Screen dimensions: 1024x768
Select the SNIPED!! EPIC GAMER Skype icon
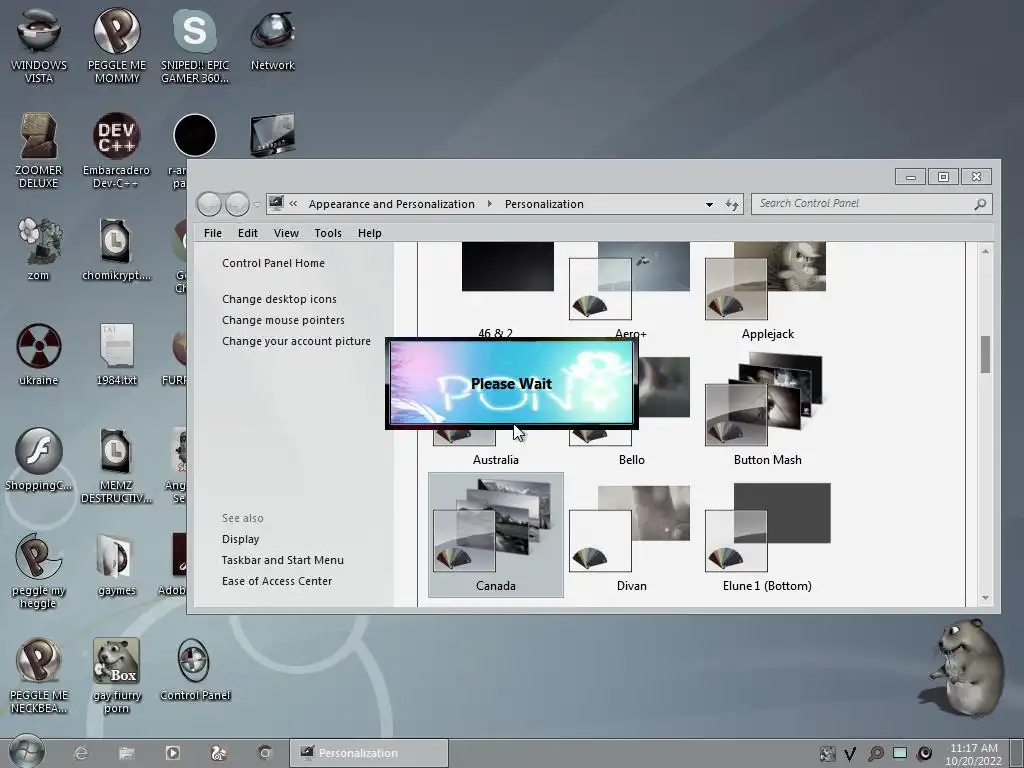point(195,46)
